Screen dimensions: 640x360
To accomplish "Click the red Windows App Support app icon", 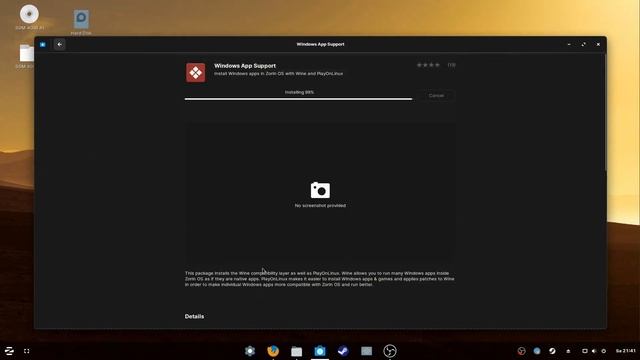I will tap(196, 73).
